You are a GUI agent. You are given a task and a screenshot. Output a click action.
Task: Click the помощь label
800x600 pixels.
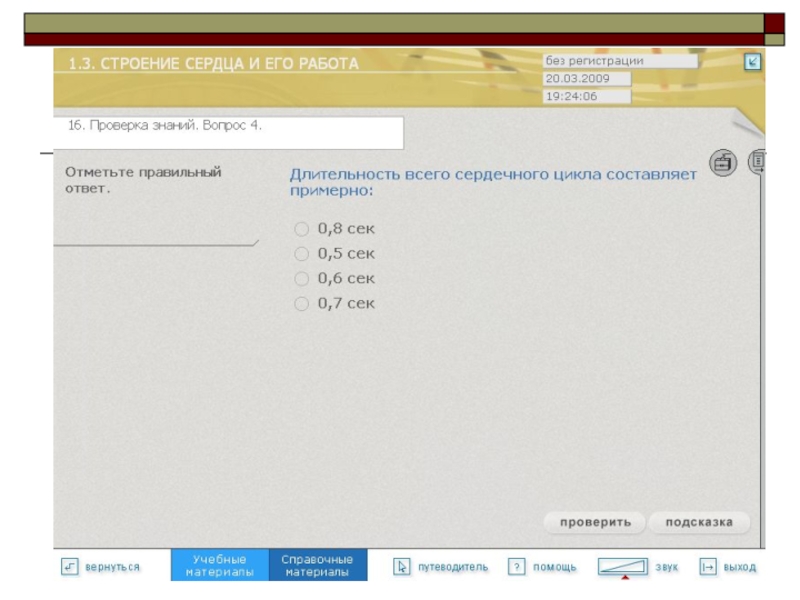click(555, 567)
